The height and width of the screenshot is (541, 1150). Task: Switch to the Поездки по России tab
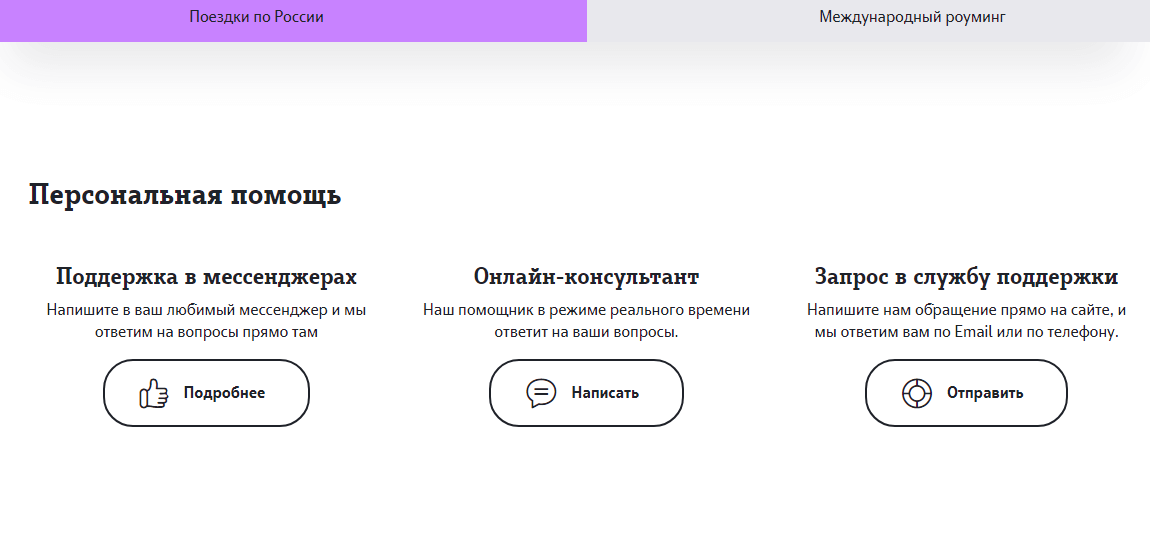(293, 21)
